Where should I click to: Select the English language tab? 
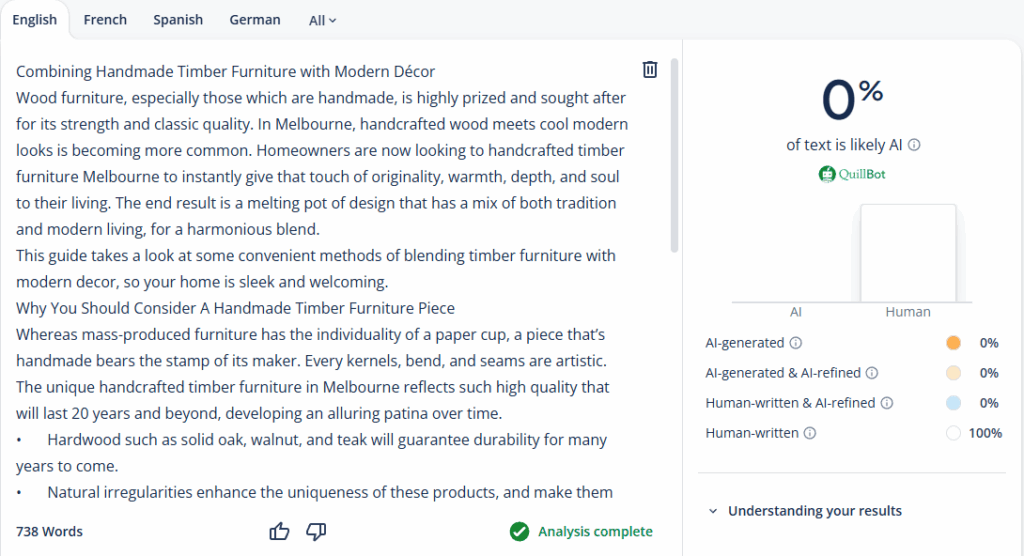35,20
